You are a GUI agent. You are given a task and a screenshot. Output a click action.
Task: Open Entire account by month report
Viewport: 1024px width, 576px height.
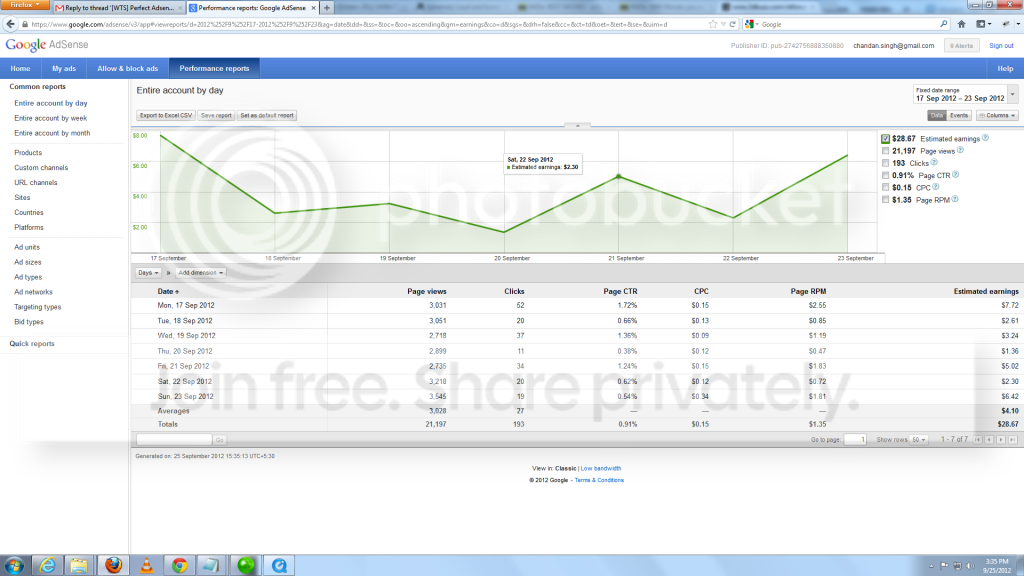[x=52, y=133]
